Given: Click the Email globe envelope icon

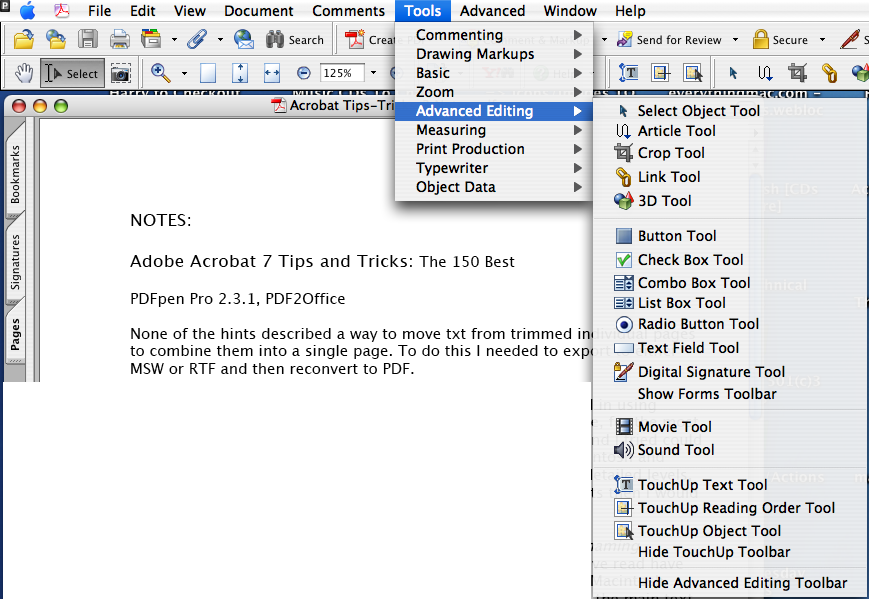Looking at the screenshot, I should pos(243,40).
